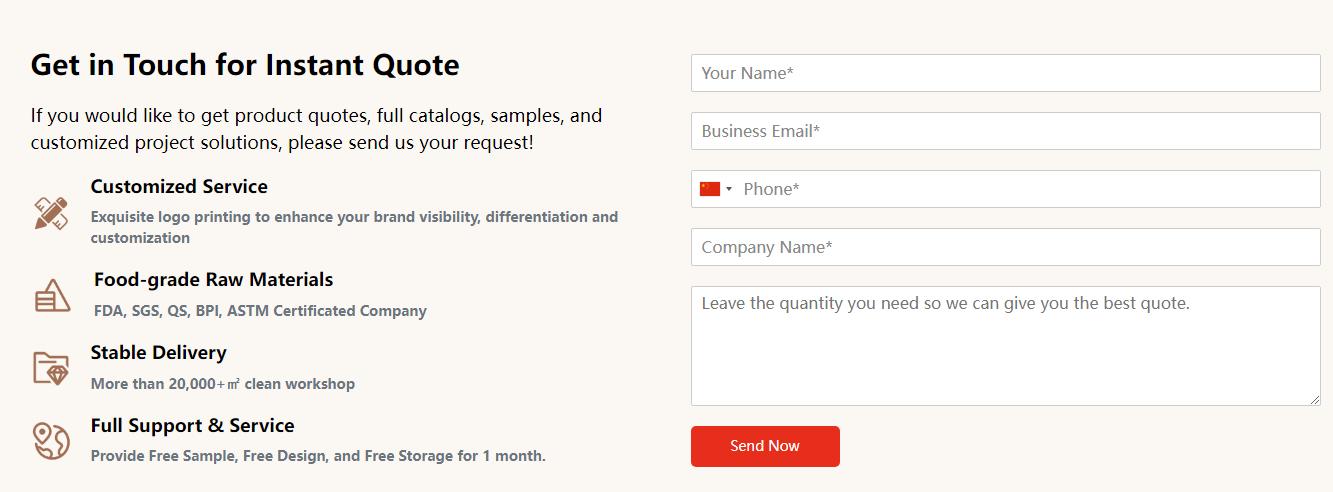The height and width of the screenshot is (492, 1333).
Task: Click the Customized Service heading
Action: pos(179,187)
